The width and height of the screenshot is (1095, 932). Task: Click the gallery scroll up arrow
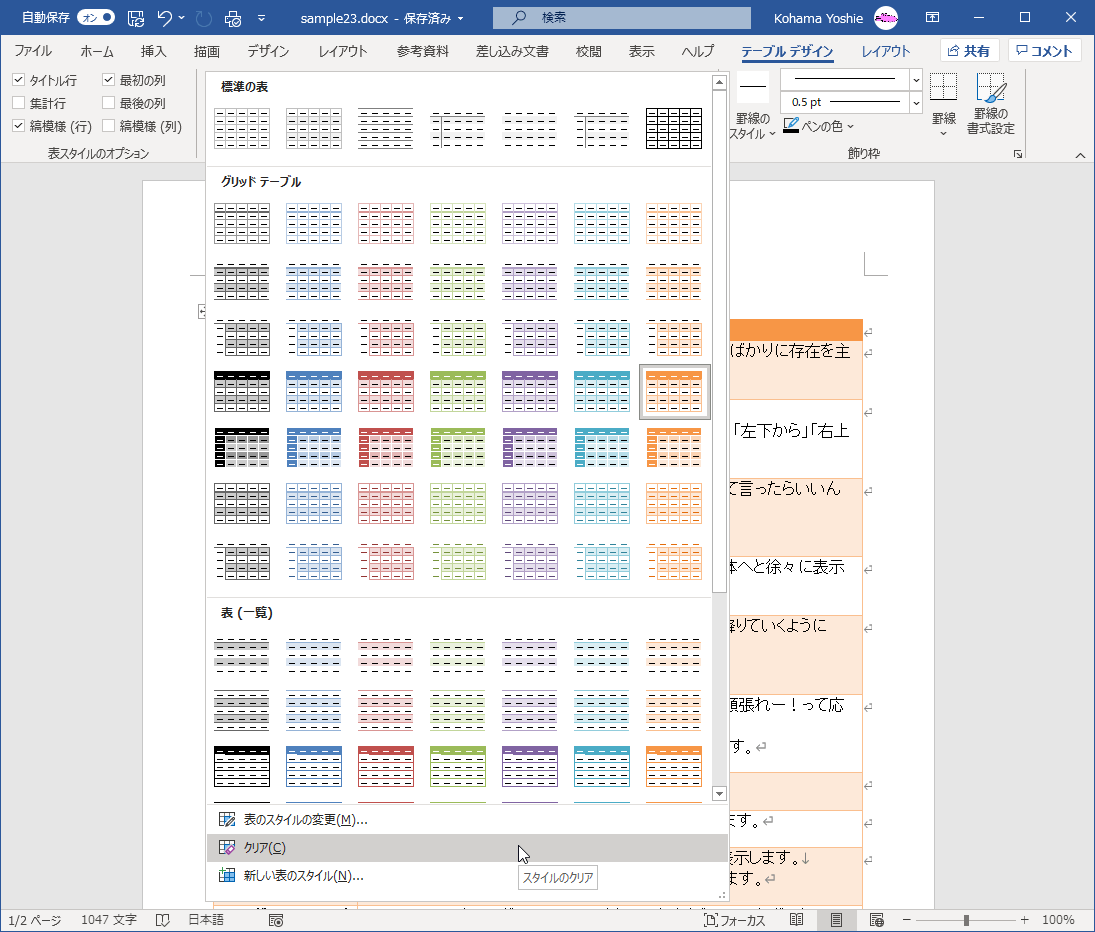click(x=719, y=82)
